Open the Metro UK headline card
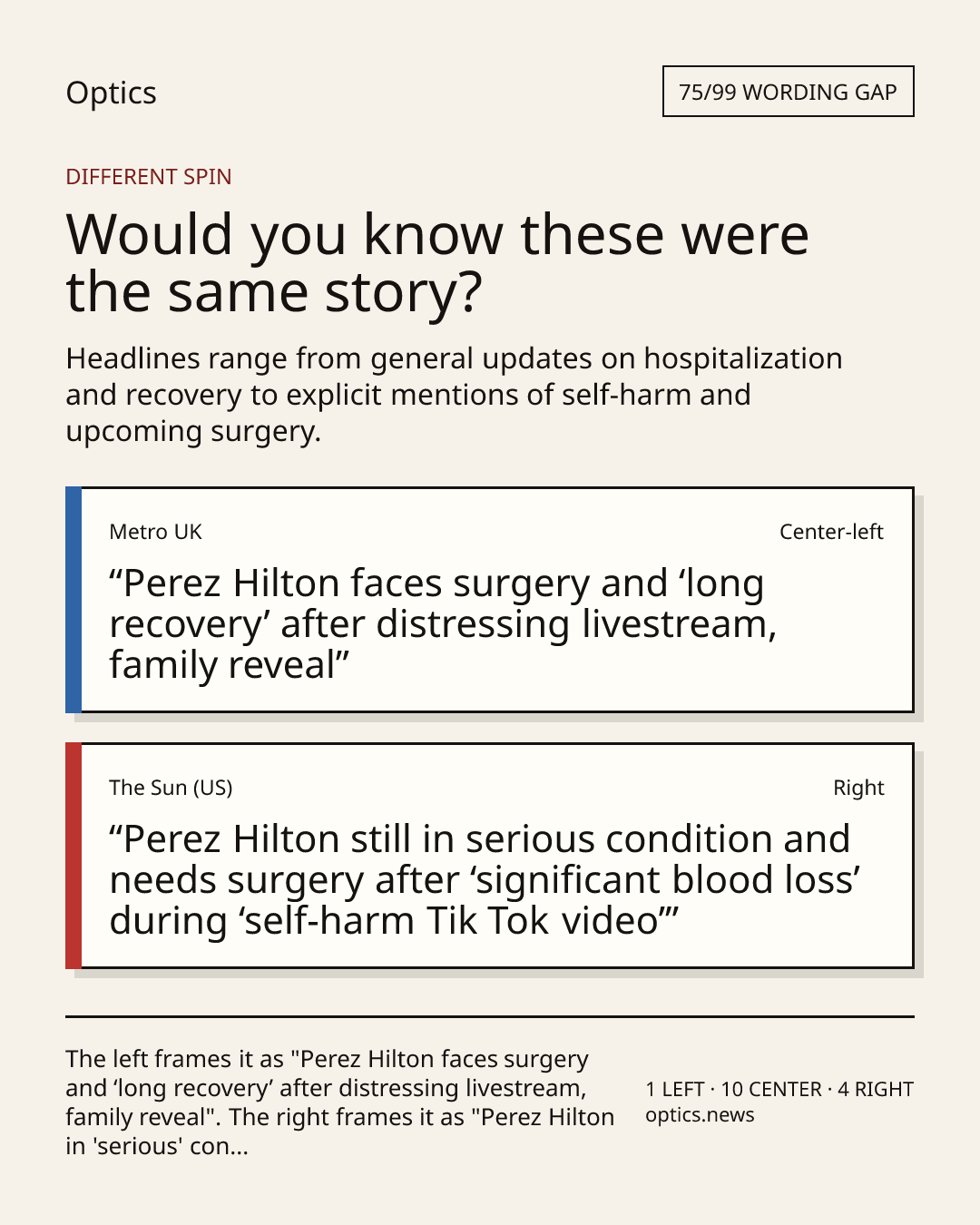The height and width of the screenshot is (1225, 980). coord(489,600)
